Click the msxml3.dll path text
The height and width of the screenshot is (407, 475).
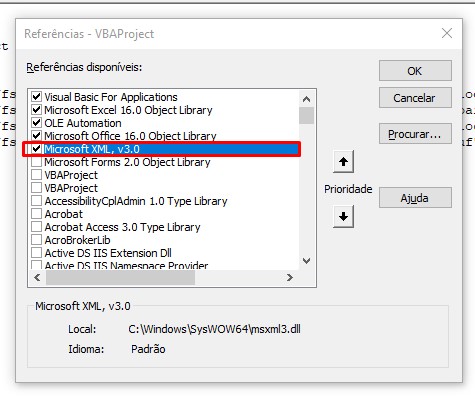(x=214, y=329)
